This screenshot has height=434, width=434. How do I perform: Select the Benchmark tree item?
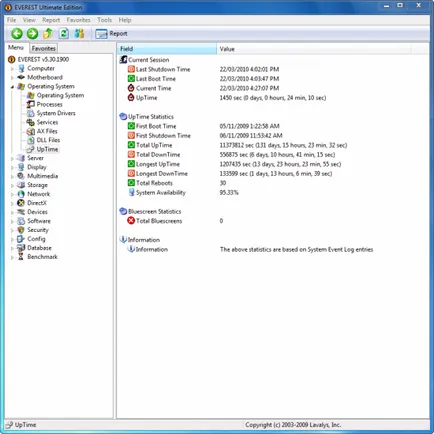pyautogui.click(x=42, y=257)
